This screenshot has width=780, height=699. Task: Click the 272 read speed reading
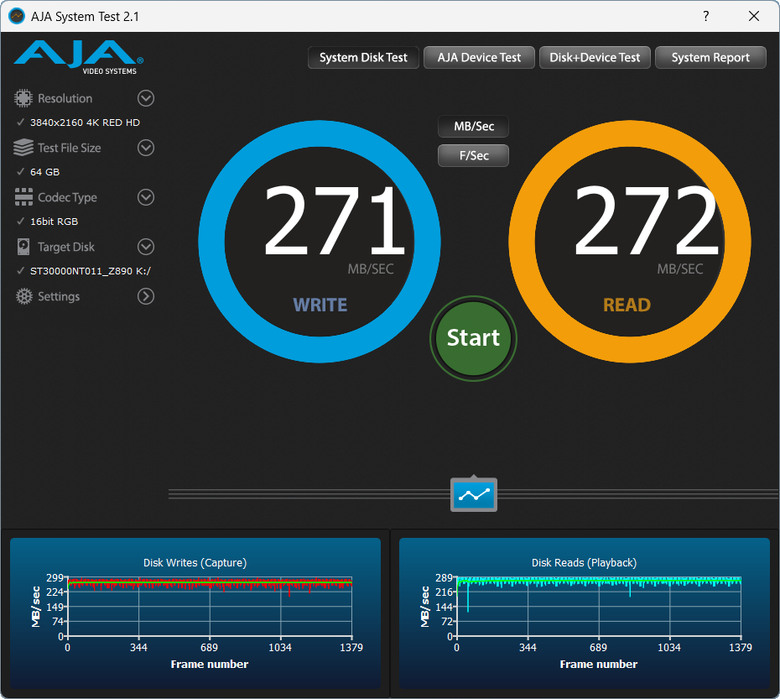point(646,220)
